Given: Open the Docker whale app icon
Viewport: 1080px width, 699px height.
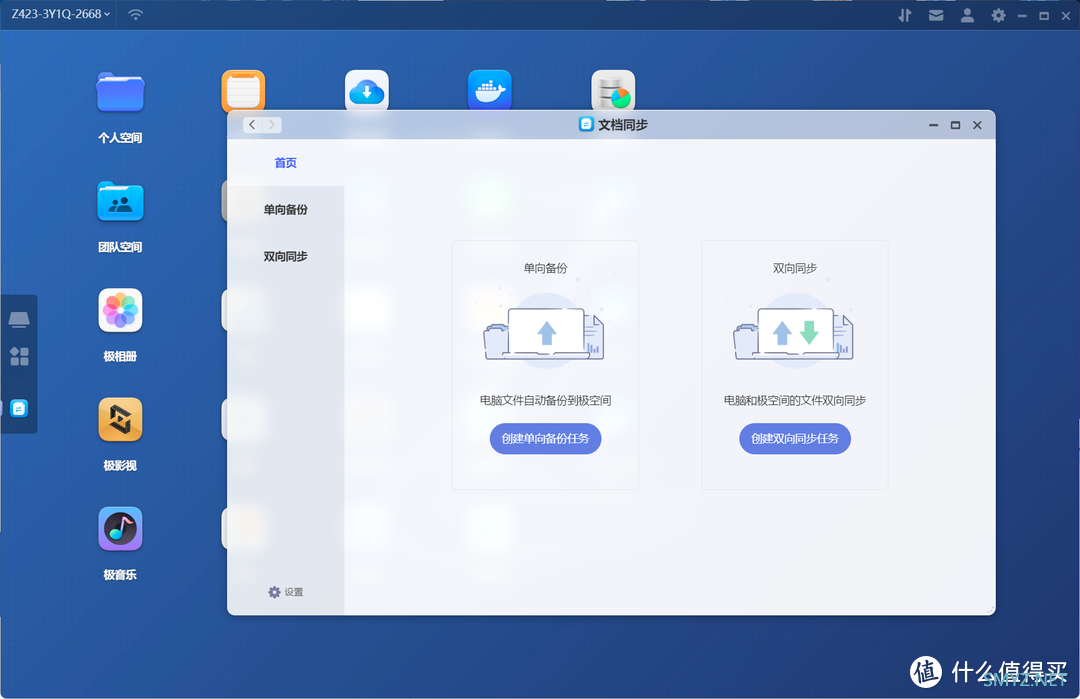Looking at the screenshot, I should click(x=490, y=90).
